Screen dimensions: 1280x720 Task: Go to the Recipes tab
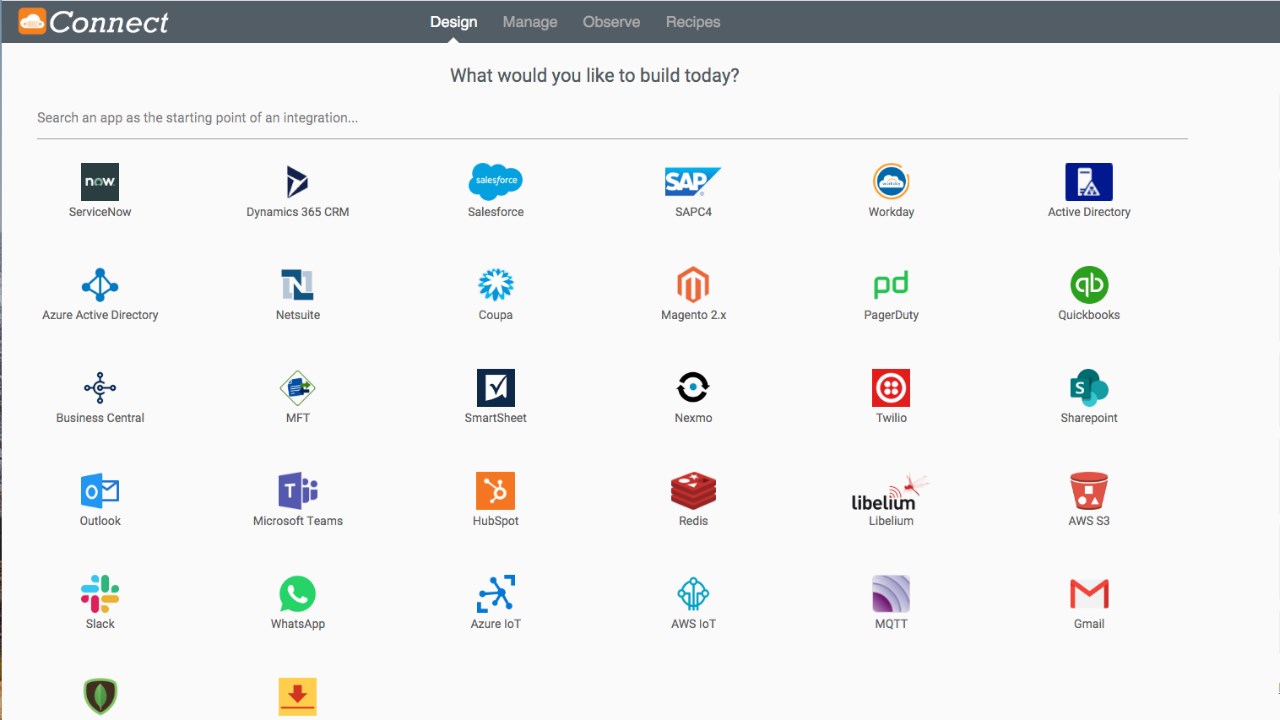(x=693, y=22)
